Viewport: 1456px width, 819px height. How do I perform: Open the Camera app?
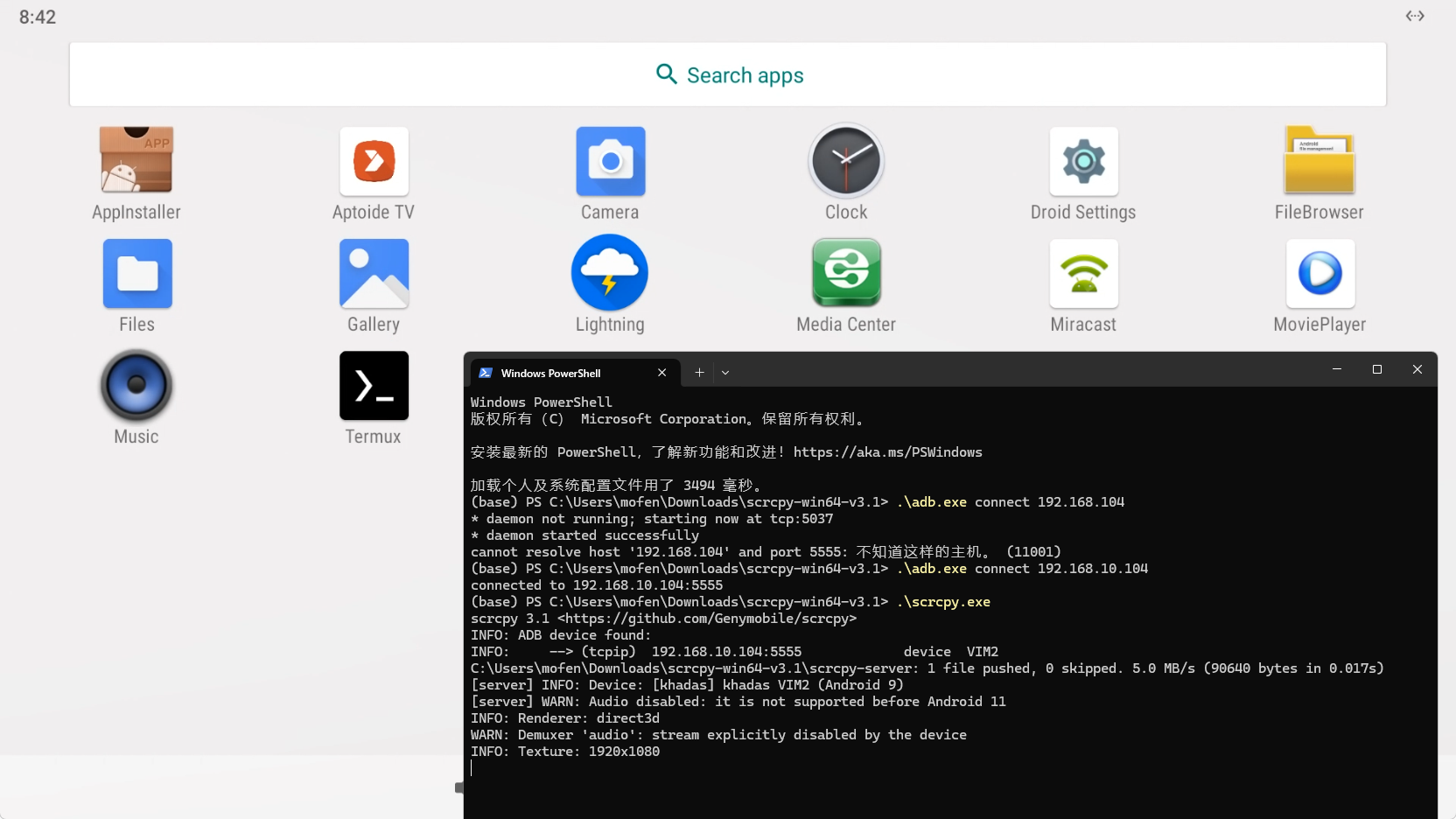click(610, 161)
